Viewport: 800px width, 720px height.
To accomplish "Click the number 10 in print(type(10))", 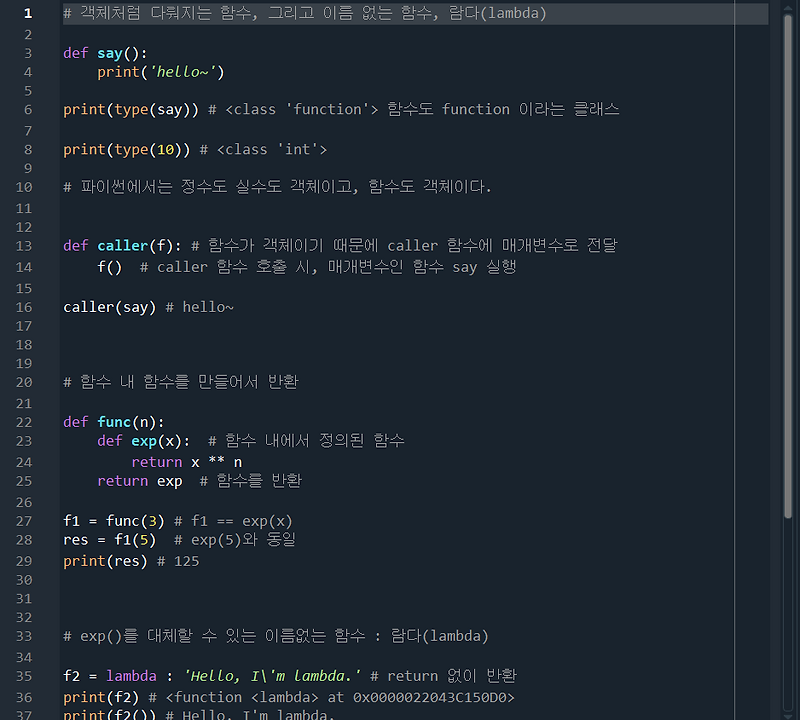I will point(165,150).
